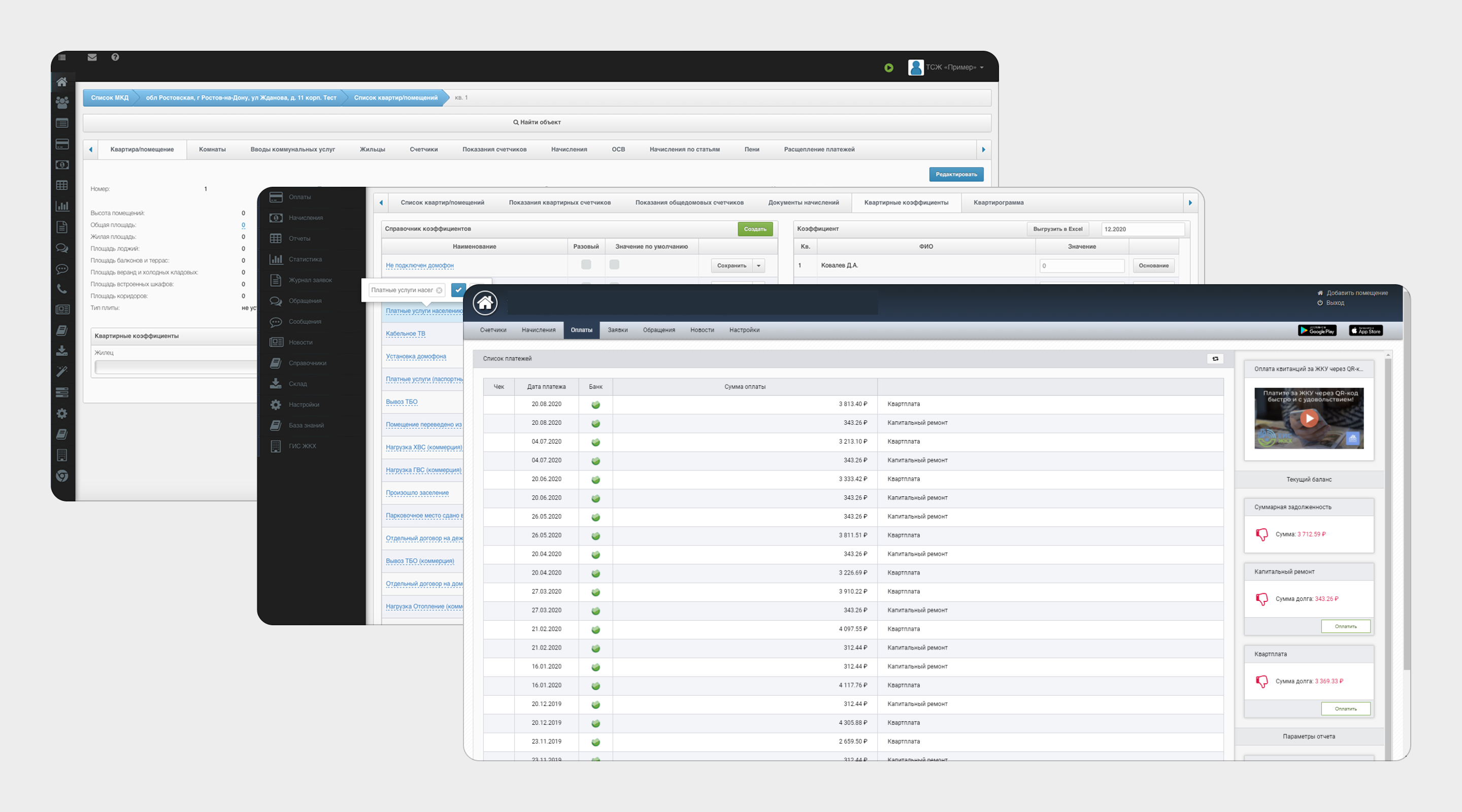This screenshot has height=812, width=1462.
Task: Open the mail envelope icon in top bar
Action: (x=92, y=57)
